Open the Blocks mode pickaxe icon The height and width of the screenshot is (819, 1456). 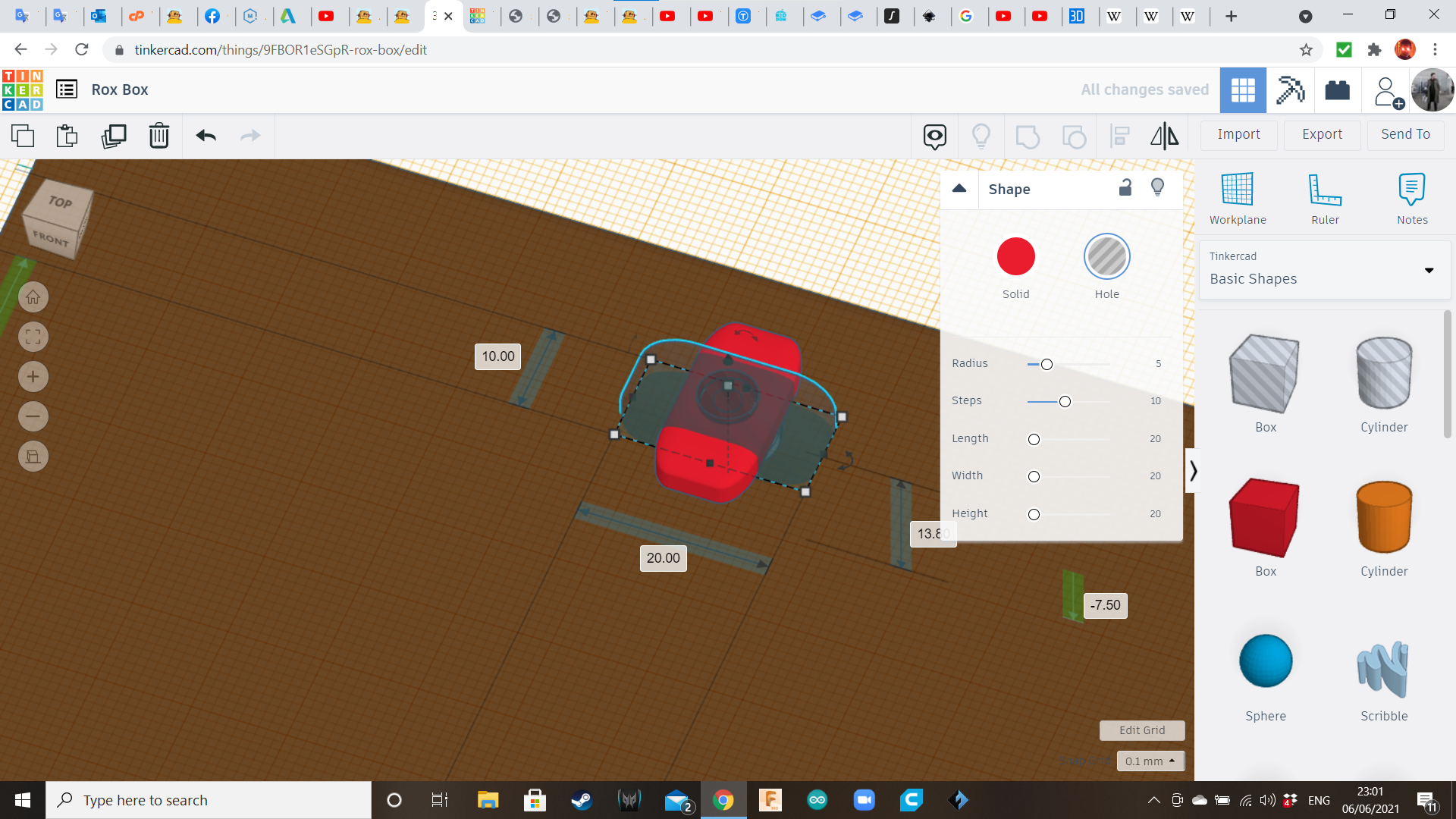click(x=1290, y=90)
